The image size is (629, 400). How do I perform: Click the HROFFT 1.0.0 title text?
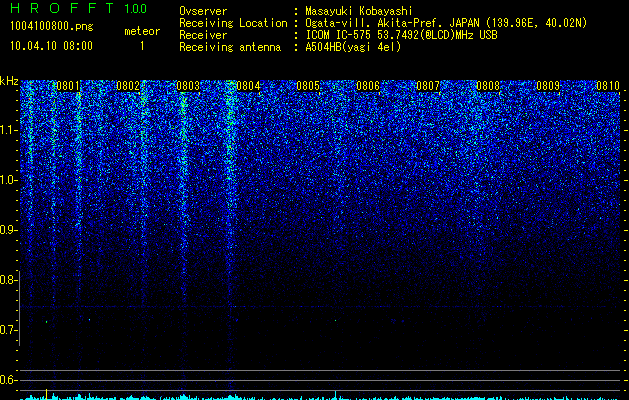tap(79, 8)
